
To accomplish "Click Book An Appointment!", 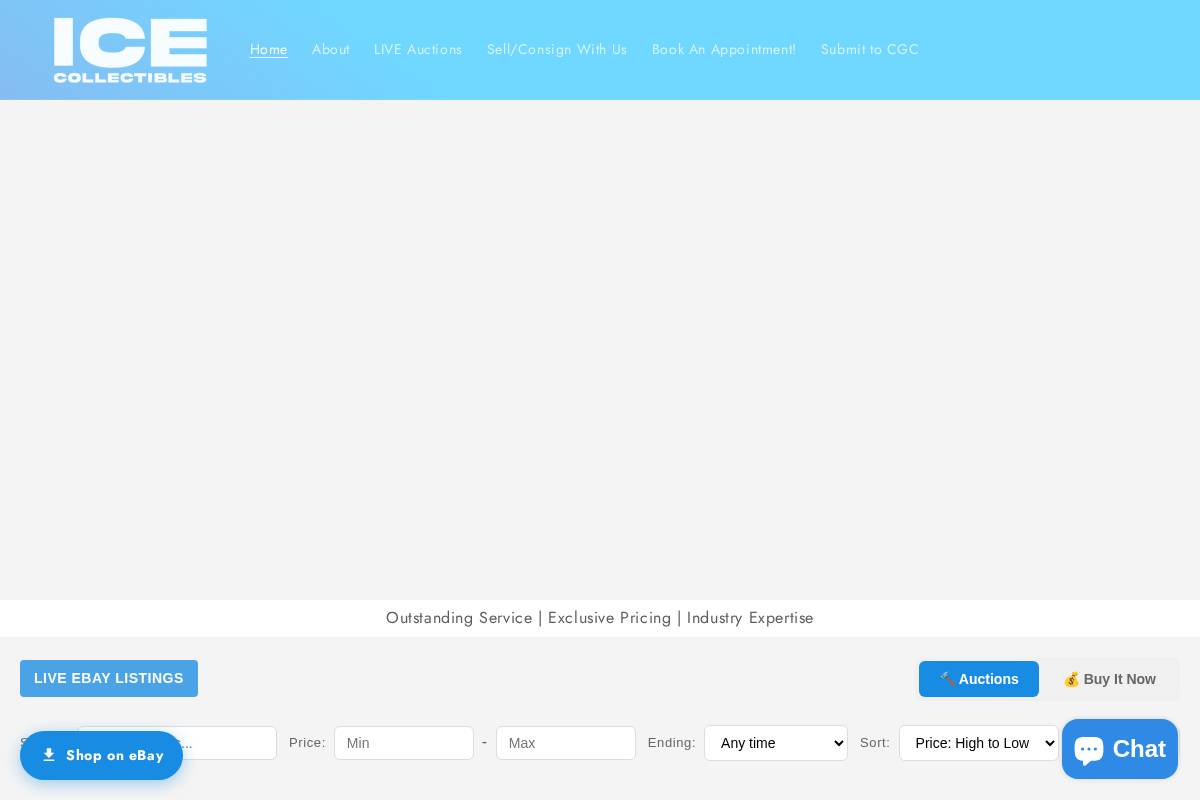I will click(724, 49).
